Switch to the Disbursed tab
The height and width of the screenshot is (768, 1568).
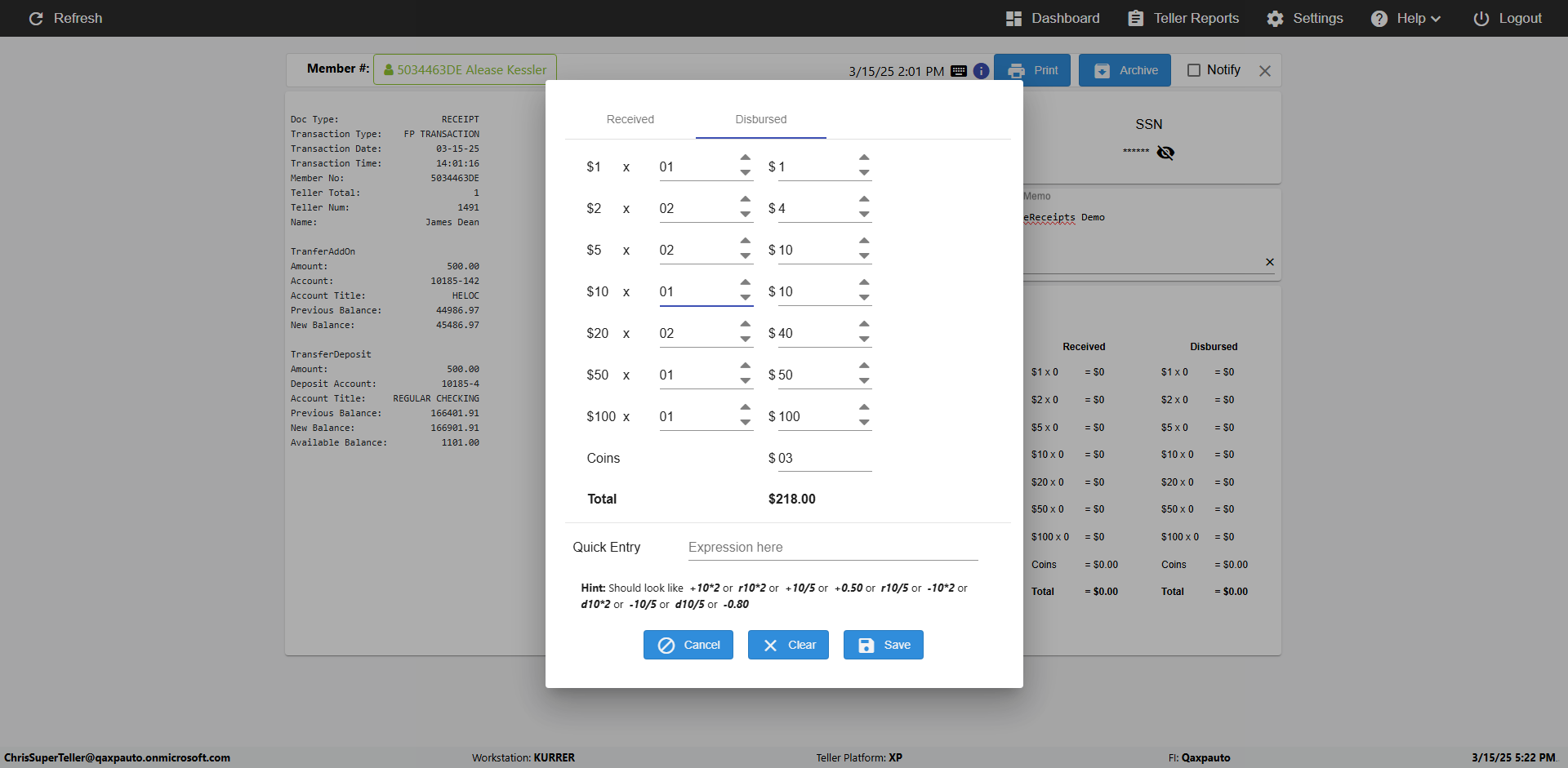coord(761,119)
